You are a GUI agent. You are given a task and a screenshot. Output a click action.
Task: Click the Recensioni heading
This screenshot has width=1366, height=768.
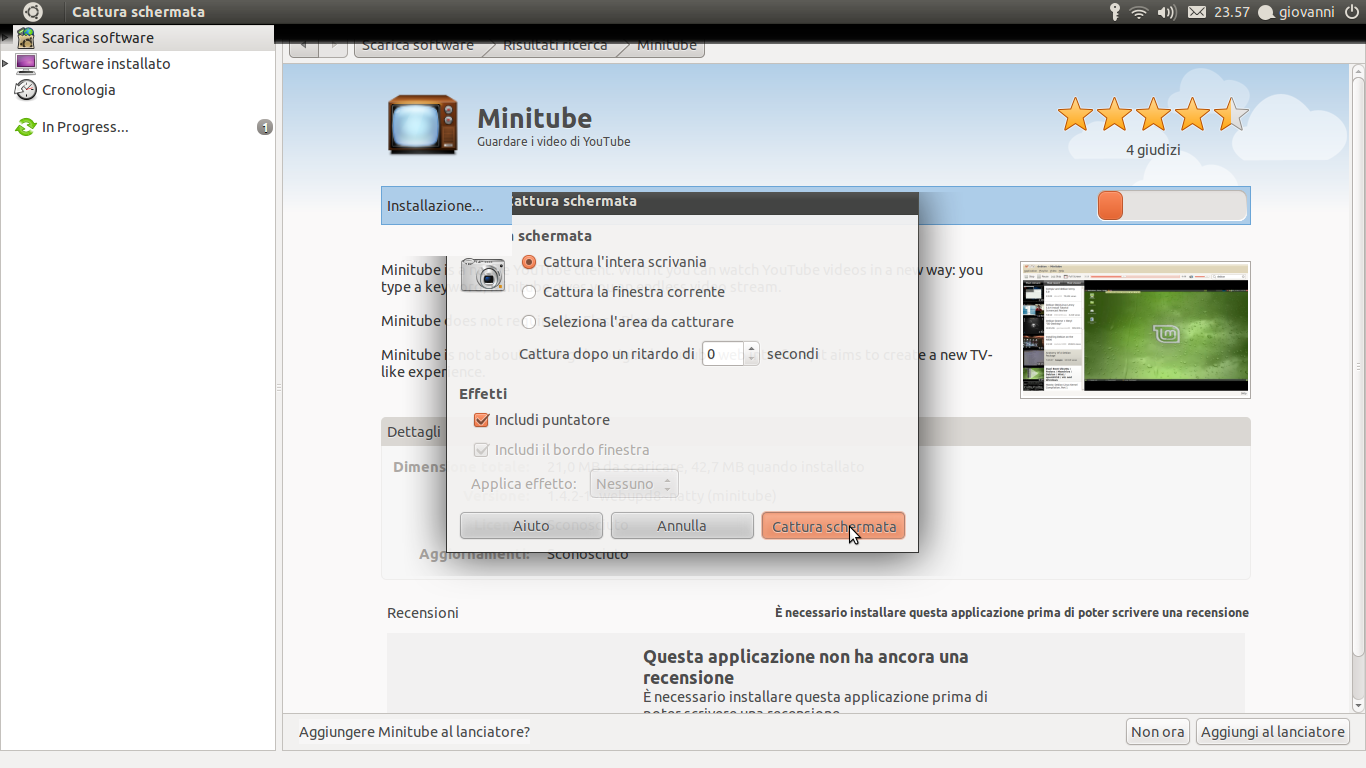423,613
